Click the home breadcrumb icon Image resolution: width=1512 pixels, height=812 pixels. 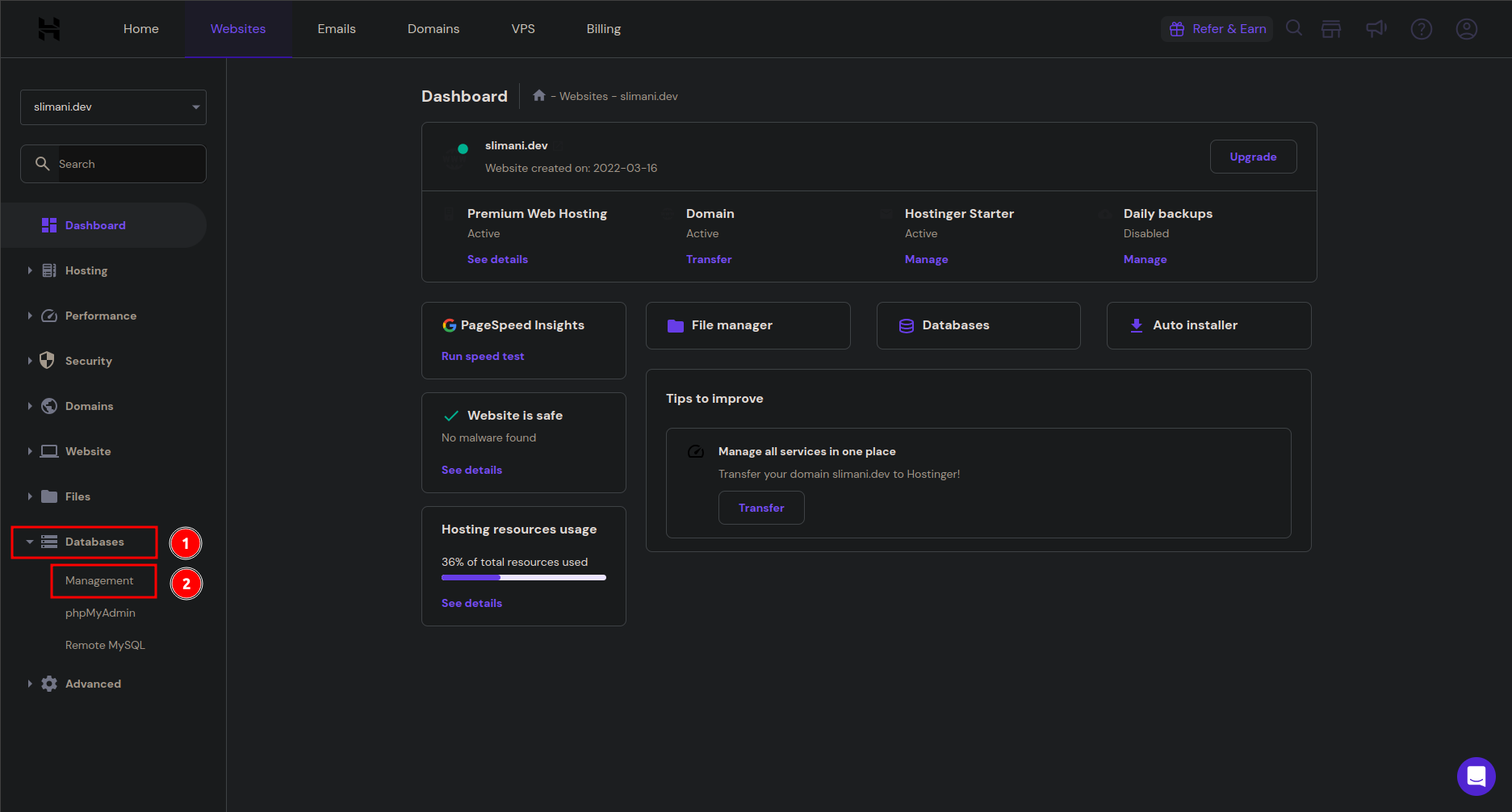[539, 96]
